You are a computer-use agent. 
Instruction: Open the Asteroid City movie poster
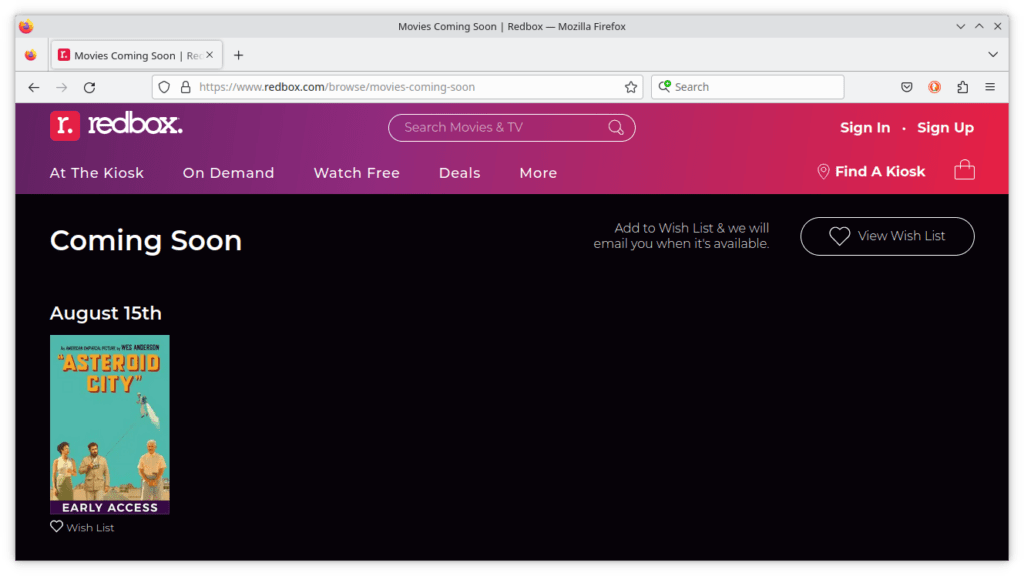coord(110,424)
